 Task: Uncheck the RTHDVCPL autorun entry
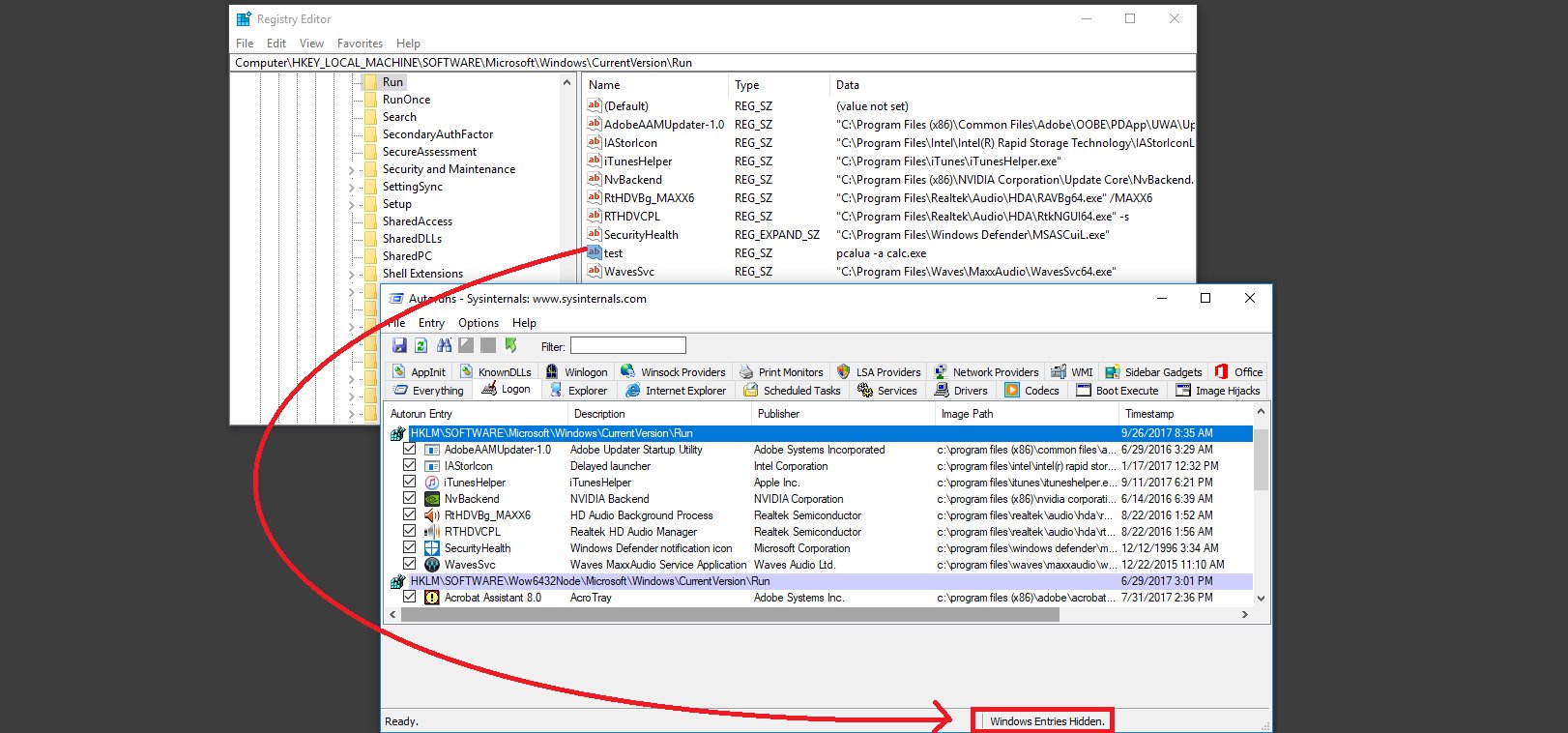tap(409, 531)
